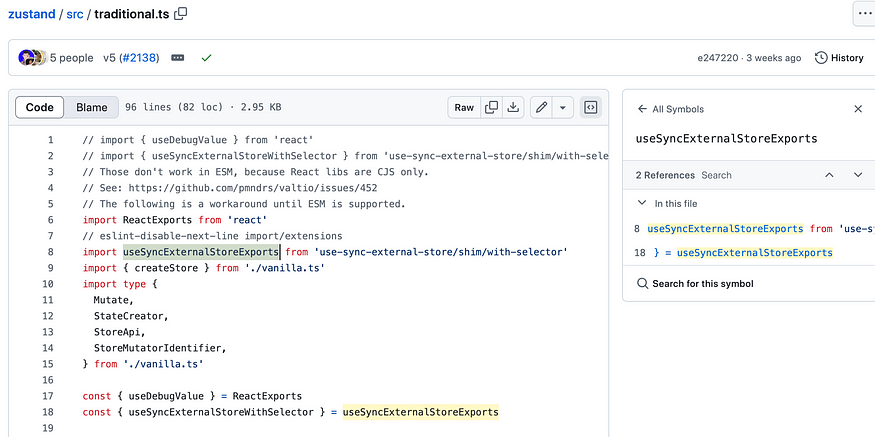Open commit e247220

pyautogui.click(x=718, y=57)
